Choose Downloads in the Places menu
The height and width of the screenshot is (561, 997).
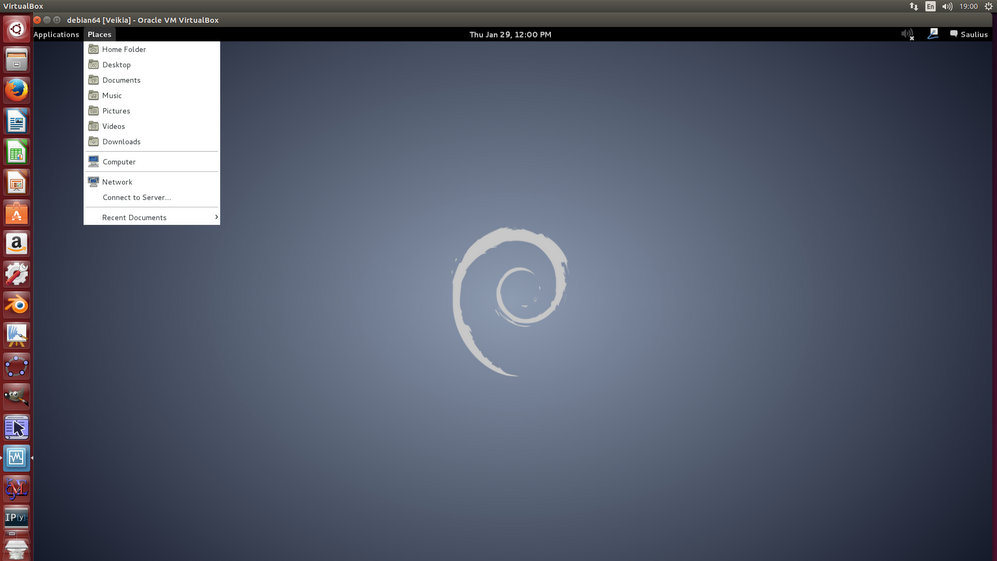point(121,142)
